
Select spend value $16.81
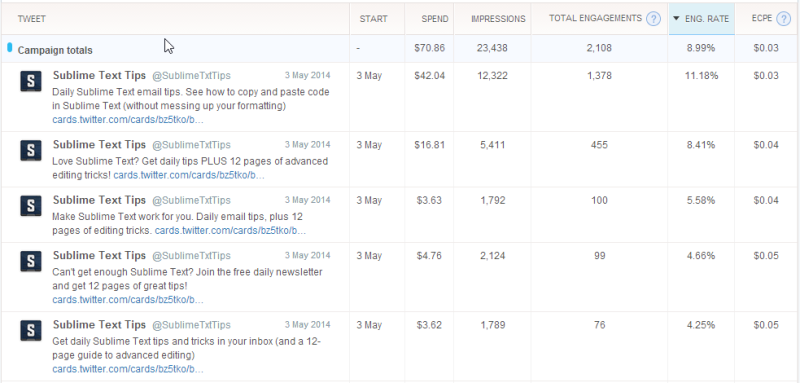point(430,145)
